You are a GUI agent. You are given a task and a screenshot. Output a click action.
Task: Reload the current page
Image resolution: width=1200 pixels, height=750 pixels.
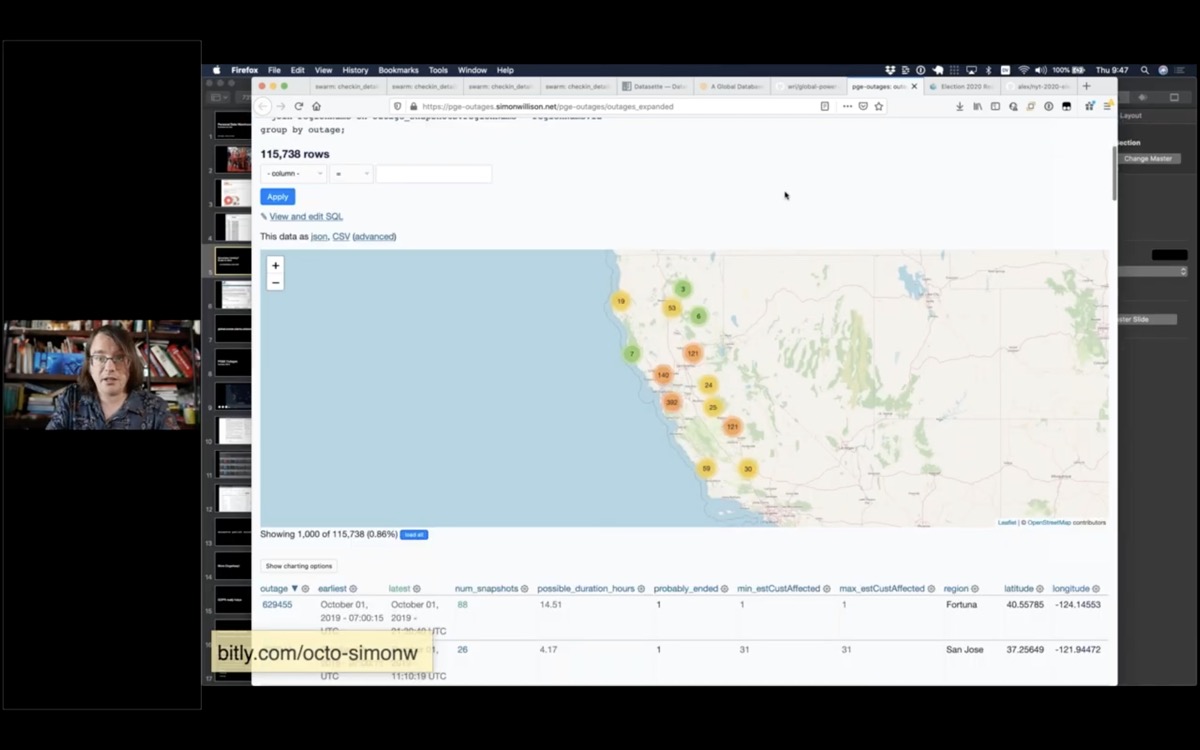tap(298, 106)
